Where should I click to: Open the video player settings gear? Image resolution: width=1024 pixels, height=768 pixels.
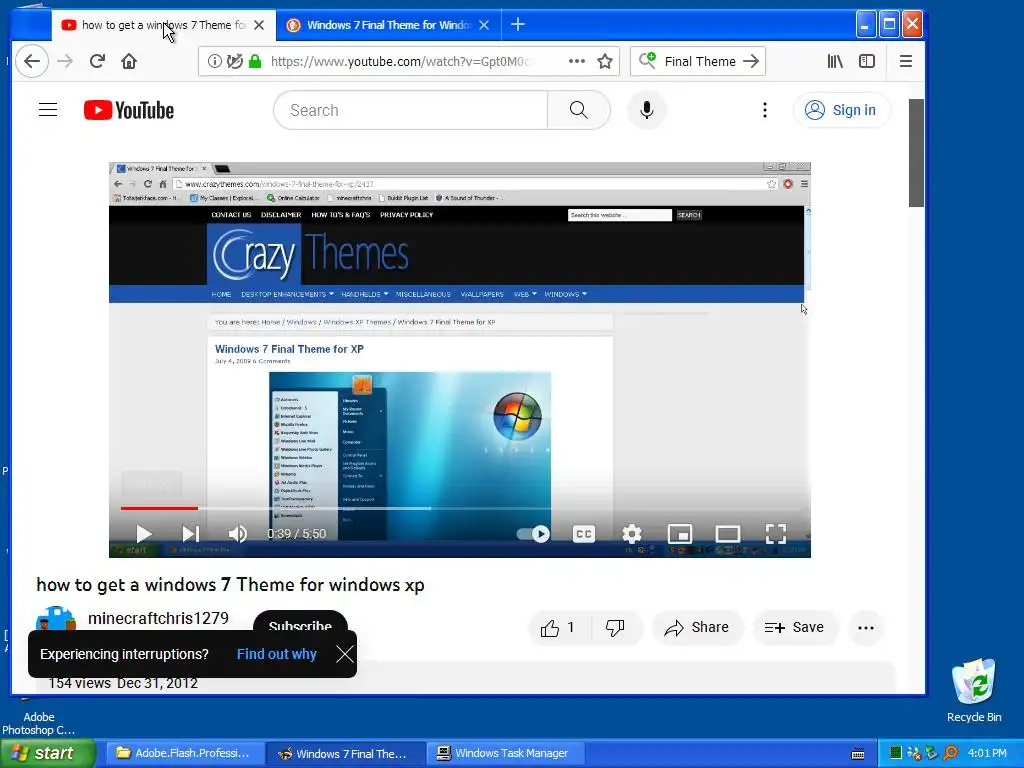(x=632, y=534)
